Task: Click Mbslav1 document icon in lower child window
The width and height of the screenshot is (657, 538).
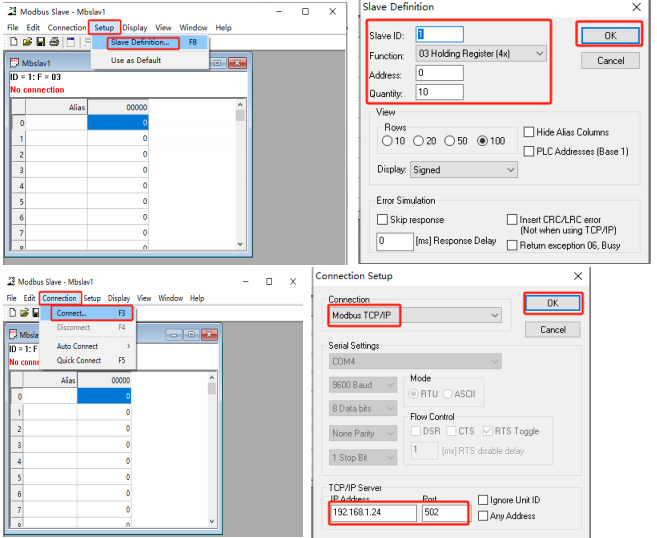Action: pos(13,334)
